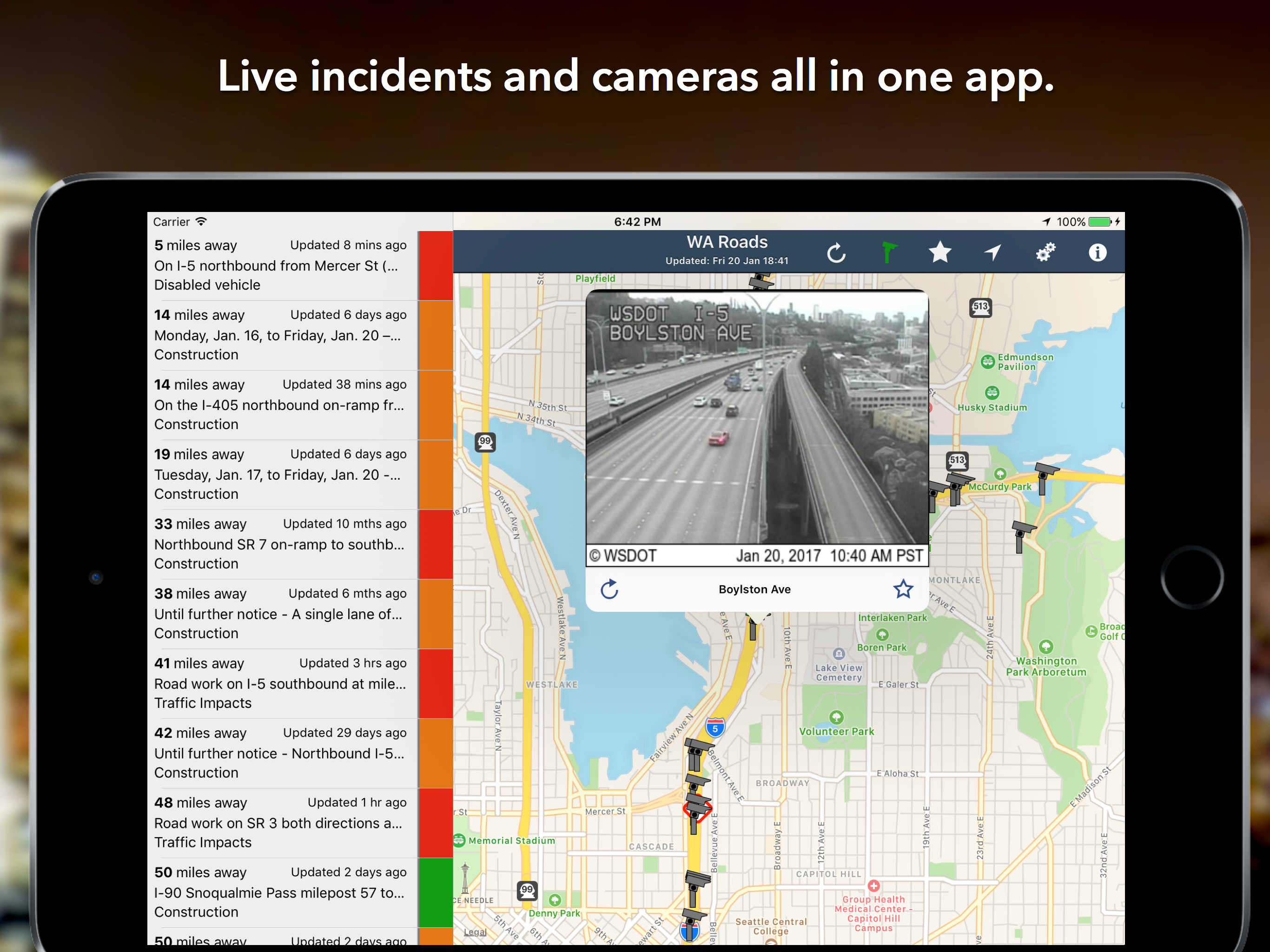Image resolution: width=1270 pixels, height=952 pixels.
Task: Tap the WSDOT I-5 Boylston Ave camera image
Action: pos(757,428)
